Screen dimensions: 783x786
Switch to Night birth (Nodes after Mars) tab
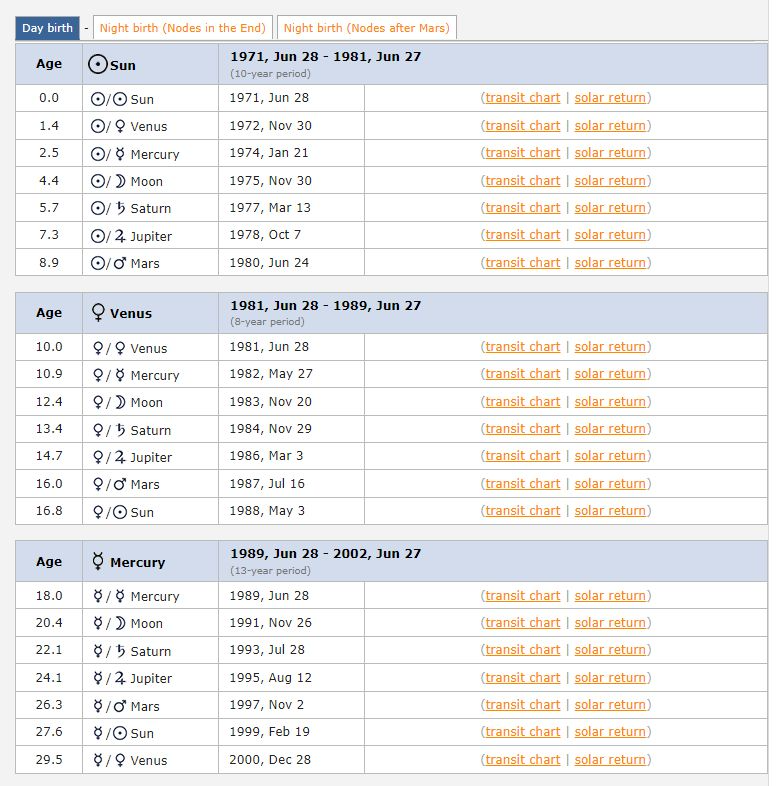(x=367, y=28)
